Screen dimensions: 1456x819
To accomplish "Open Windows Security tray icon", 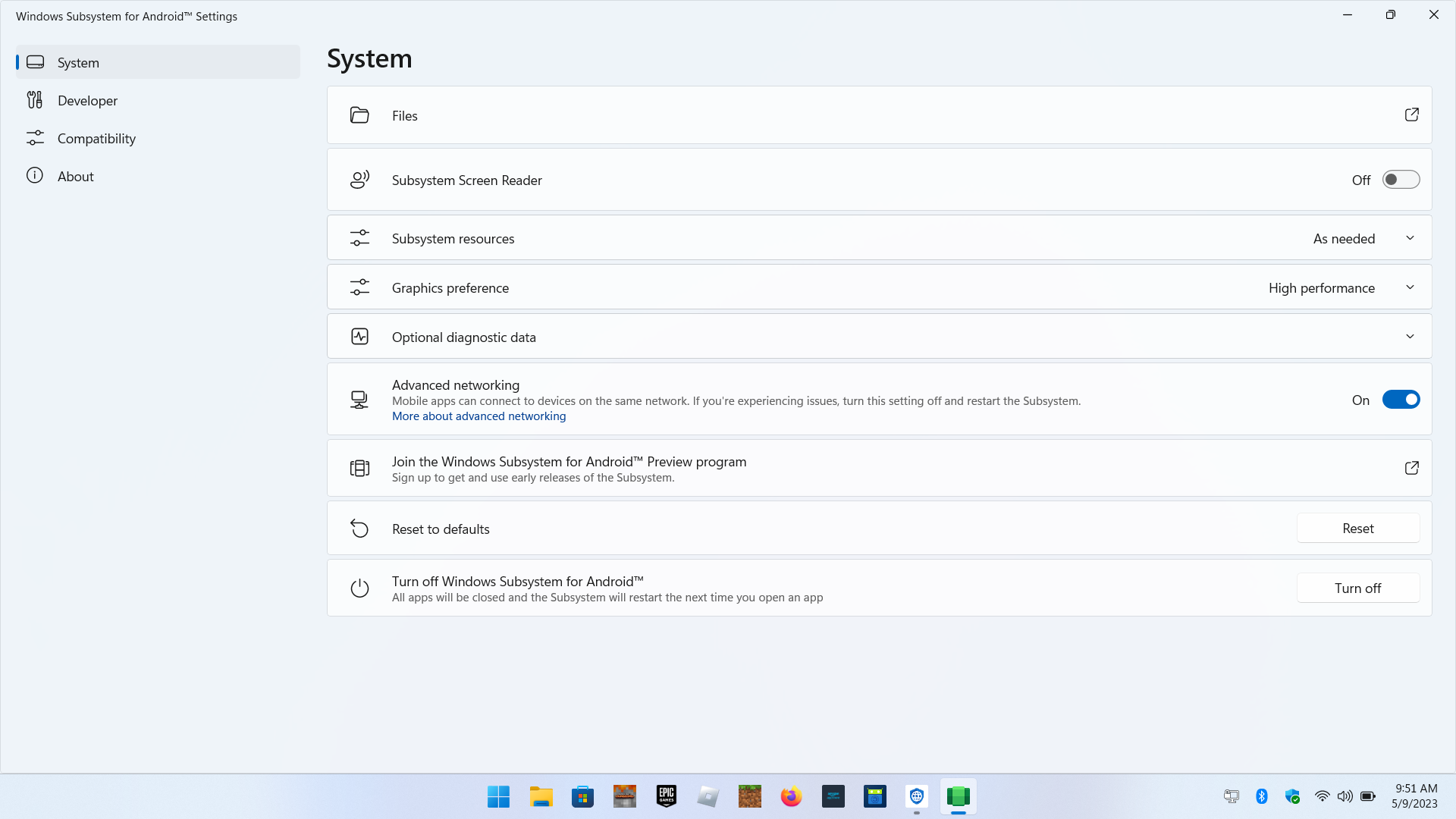I will click(1293, 796).
